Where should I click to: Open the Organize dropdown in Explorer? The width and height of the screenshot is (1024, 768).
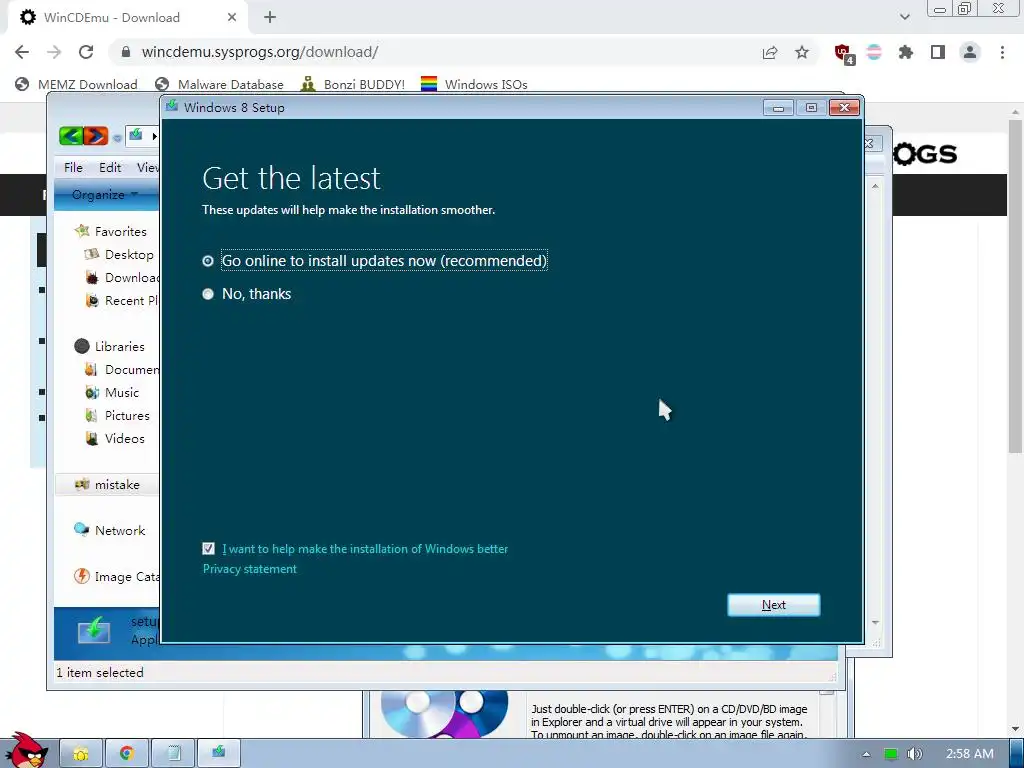tap(104, 195)
